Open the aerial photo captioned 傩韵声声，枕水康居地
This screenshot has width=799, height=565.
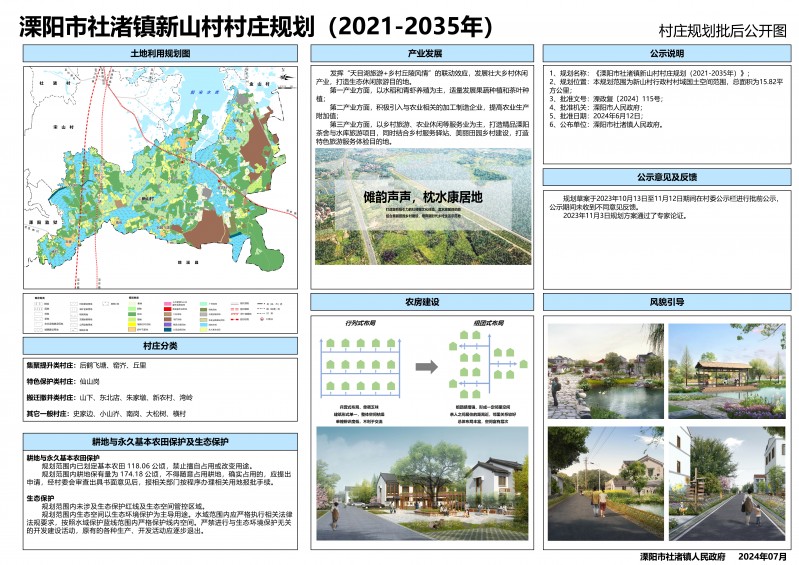point(423,207)
